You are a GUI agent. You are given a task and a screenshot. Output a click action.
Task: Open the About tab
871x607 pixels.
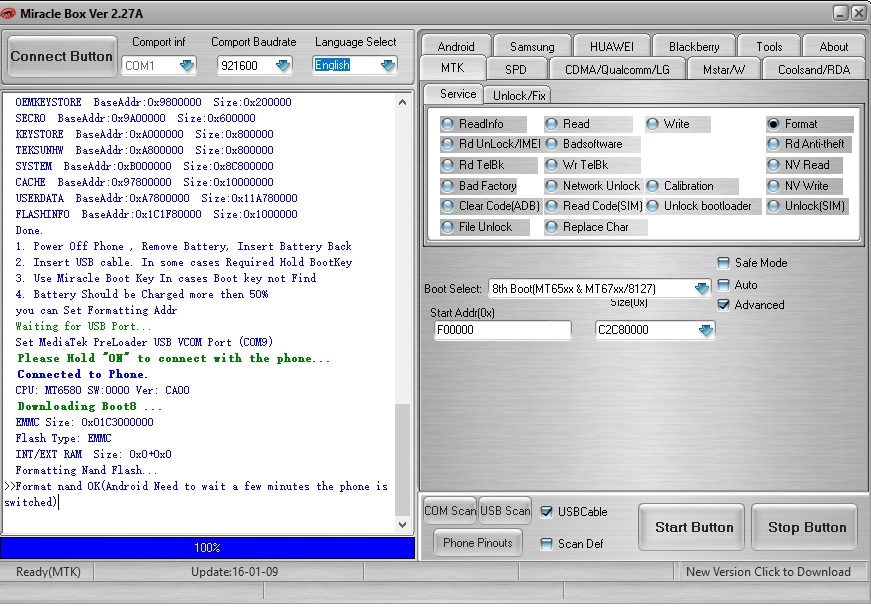tap(834, 47)
